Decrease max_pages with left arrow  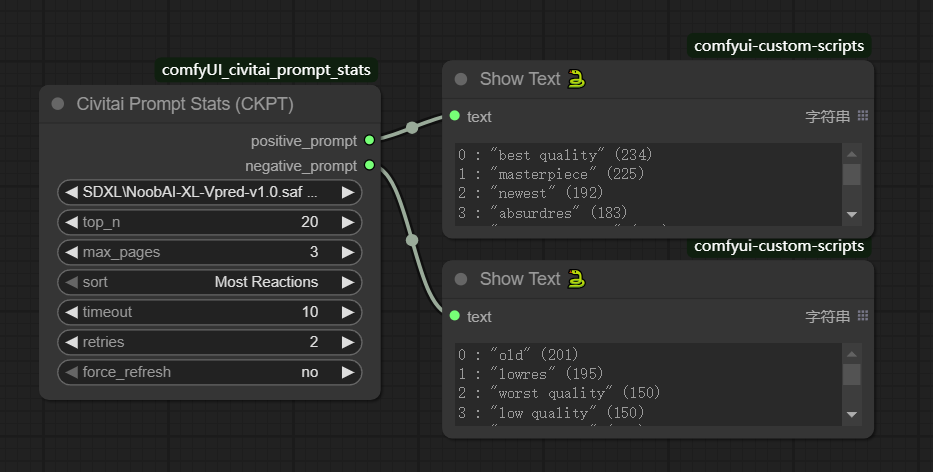[x=71, y=252]
